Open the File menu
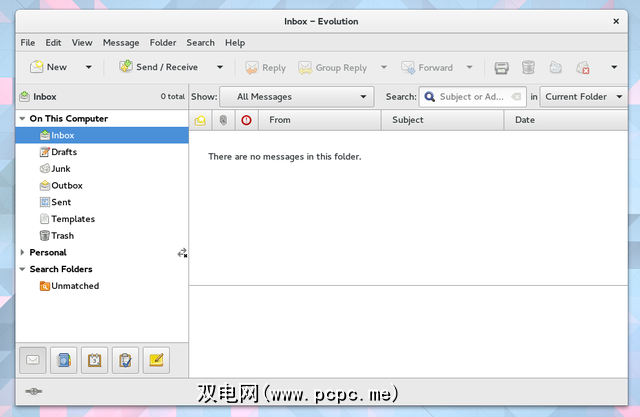640x417 pixels. tap(28, 42)
